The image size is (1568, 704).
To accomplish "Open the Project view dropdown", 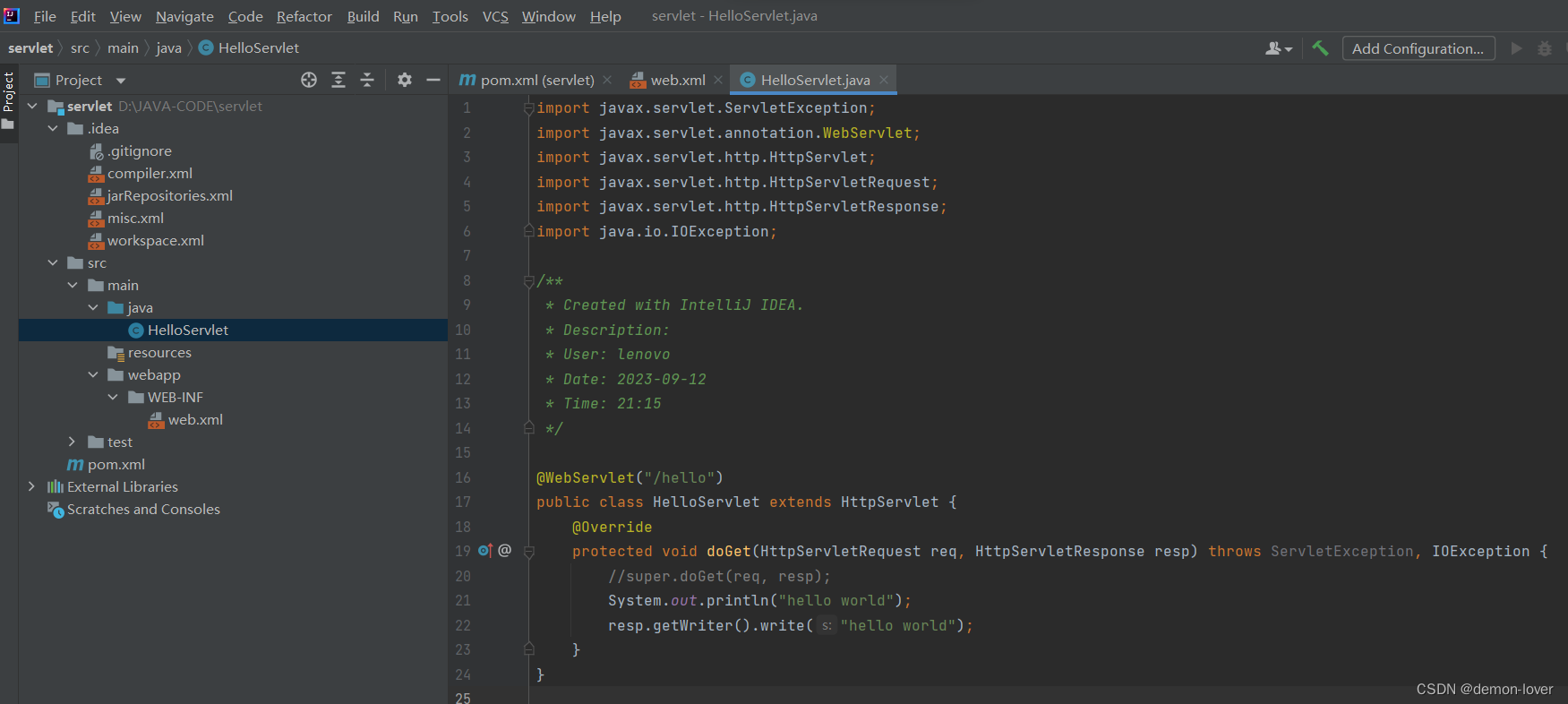I will click(121, 81).
